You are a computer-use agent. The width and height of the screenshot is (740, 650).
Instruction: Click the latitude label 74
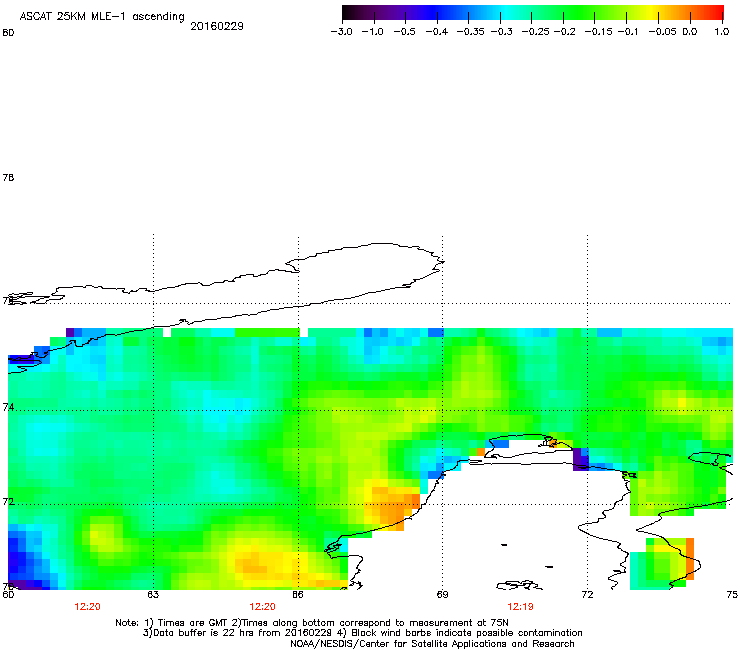click(x=8, y=407)
